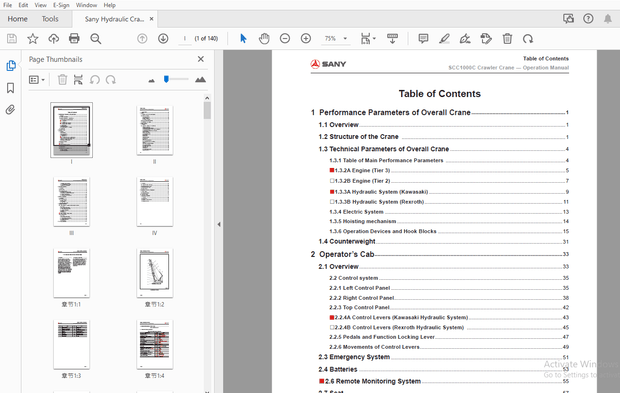Select the Sany Hydraulic Cra... document tab

coord(114,19)
